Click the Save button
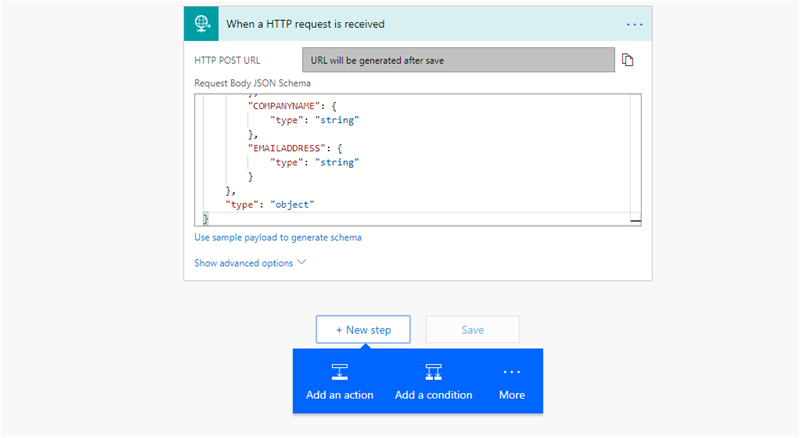Screen dimensions: 800x438 point(472,330)
